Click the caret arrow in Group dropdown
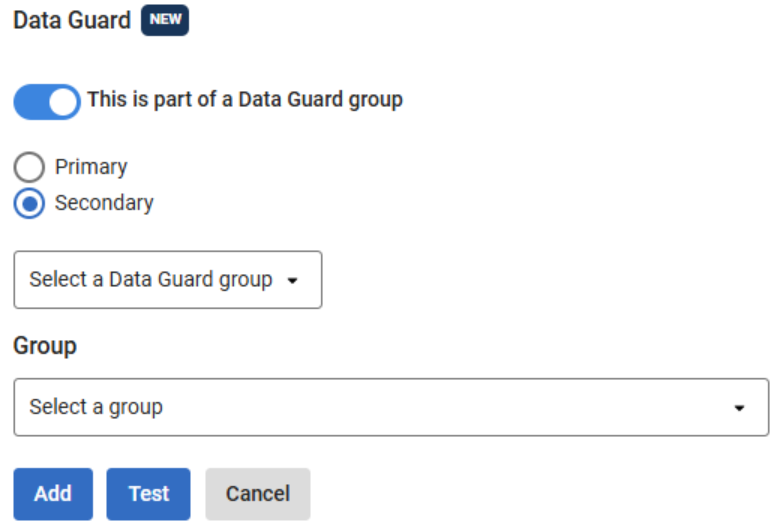 [740, 408]
